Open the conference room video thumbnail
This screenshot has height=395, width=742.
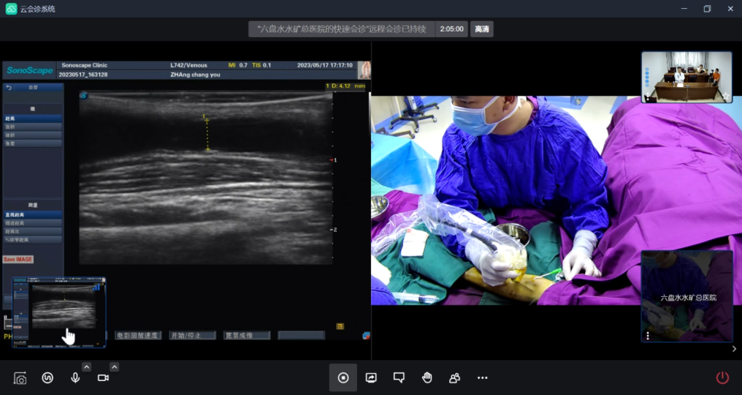click(687, 77)
